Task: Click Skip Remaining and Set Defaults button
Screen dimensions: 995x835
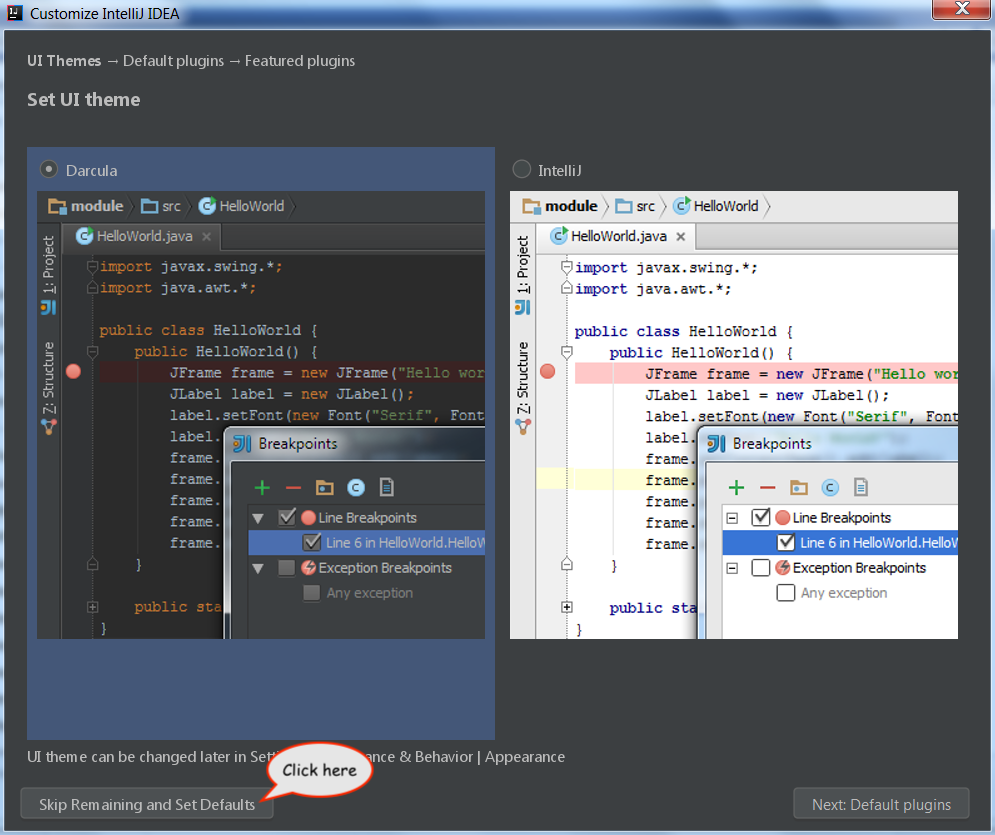Action: coord(147,804)
